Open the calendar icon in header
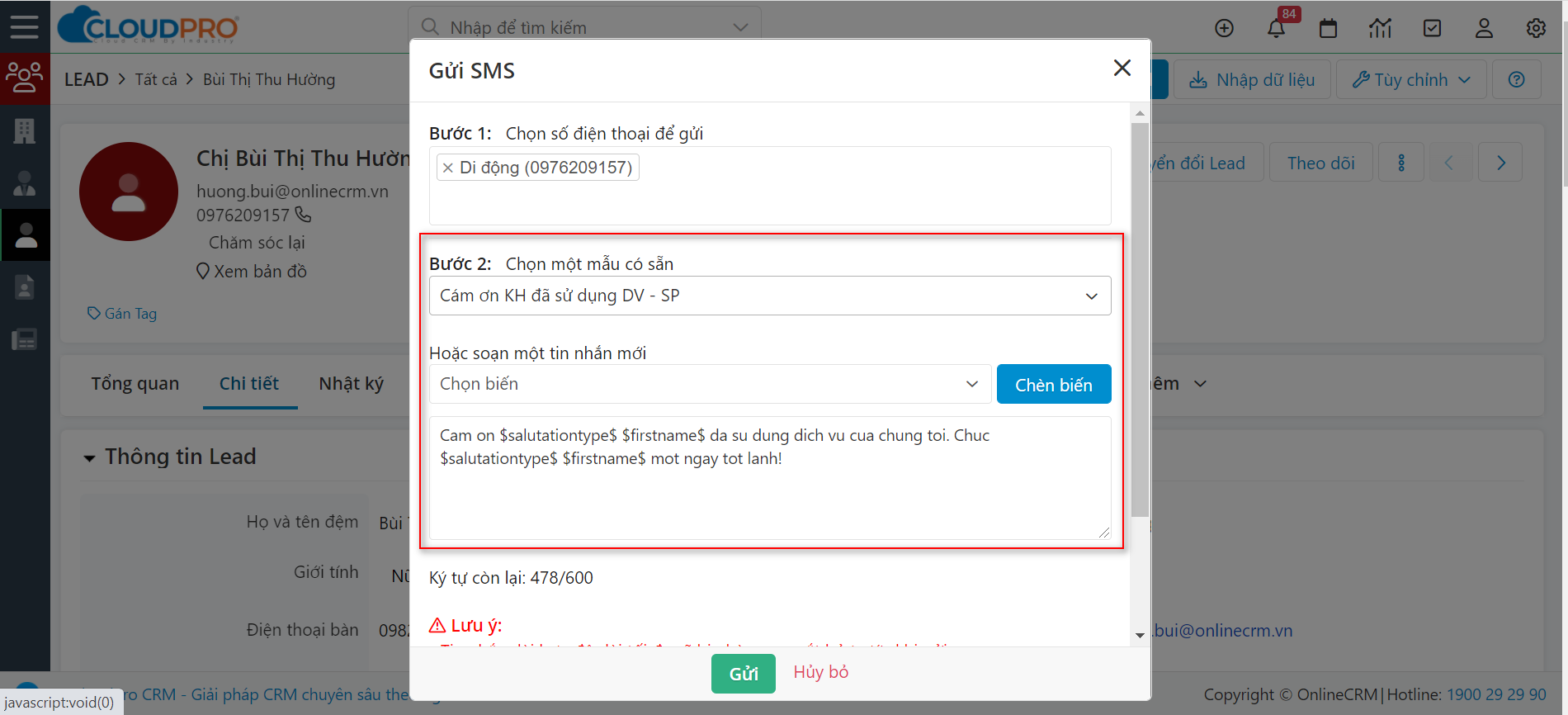Viewport: 1568px width, 715px height. click(x=1328, y=28)
